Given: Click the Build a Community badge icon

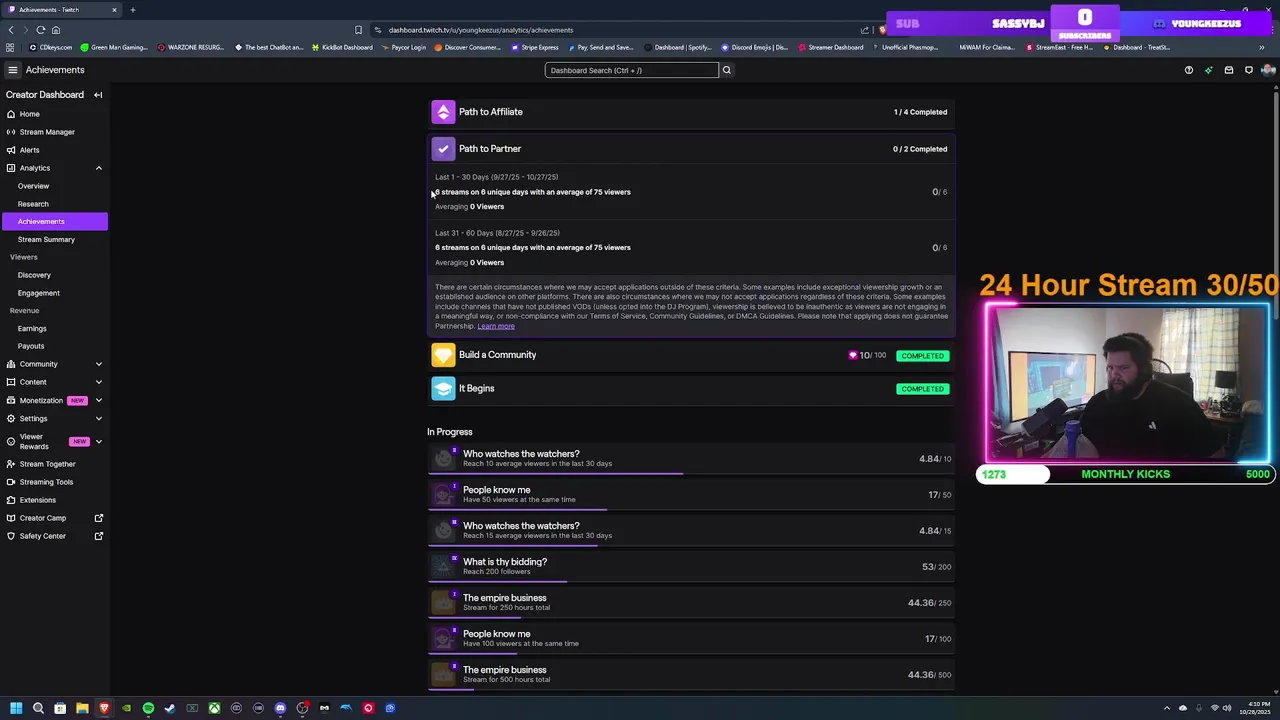Looking at the screenshot, I should (x=443, y=355).
